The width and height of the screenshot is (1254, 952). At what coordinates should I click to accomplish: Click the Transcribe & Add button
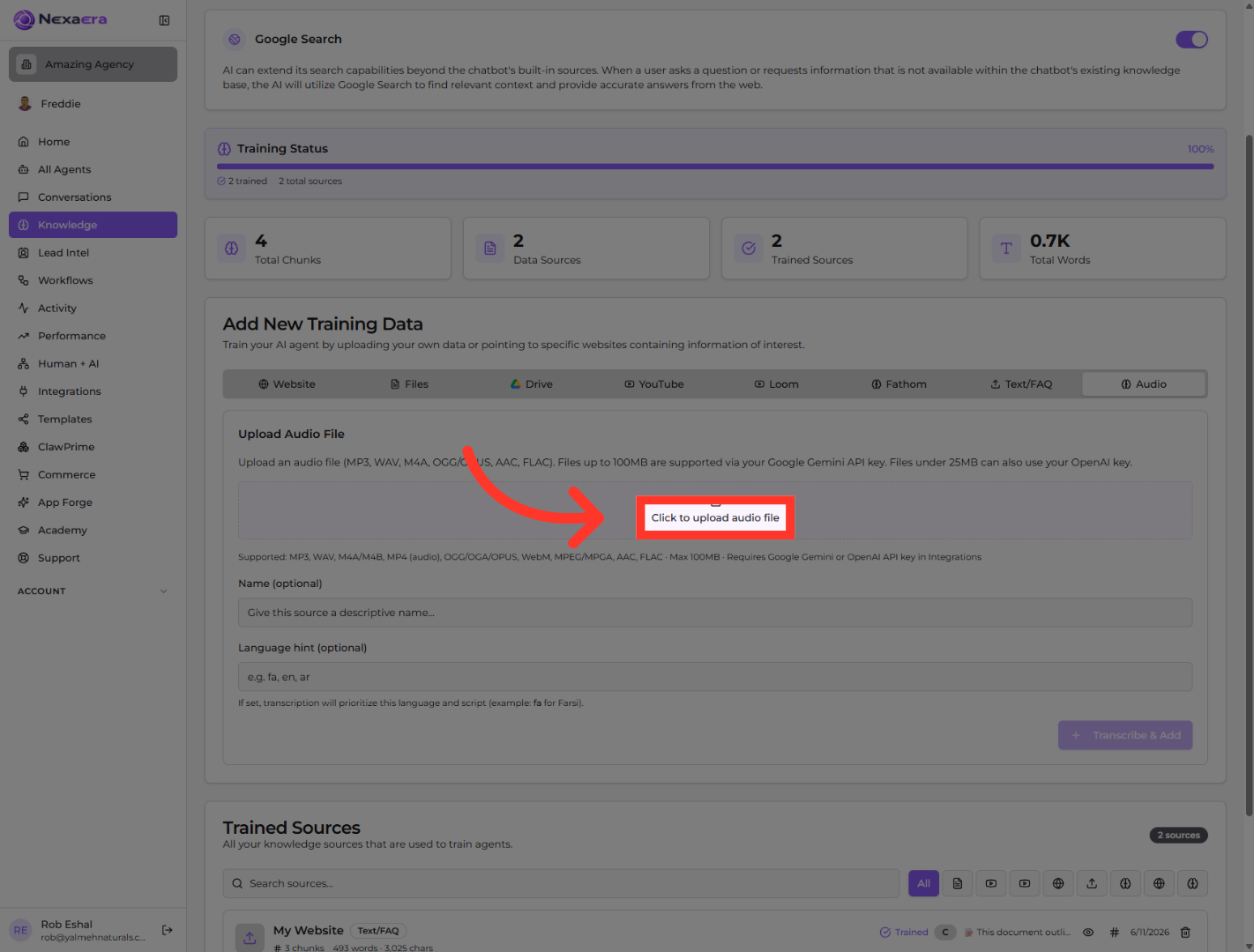(1125, 735)
